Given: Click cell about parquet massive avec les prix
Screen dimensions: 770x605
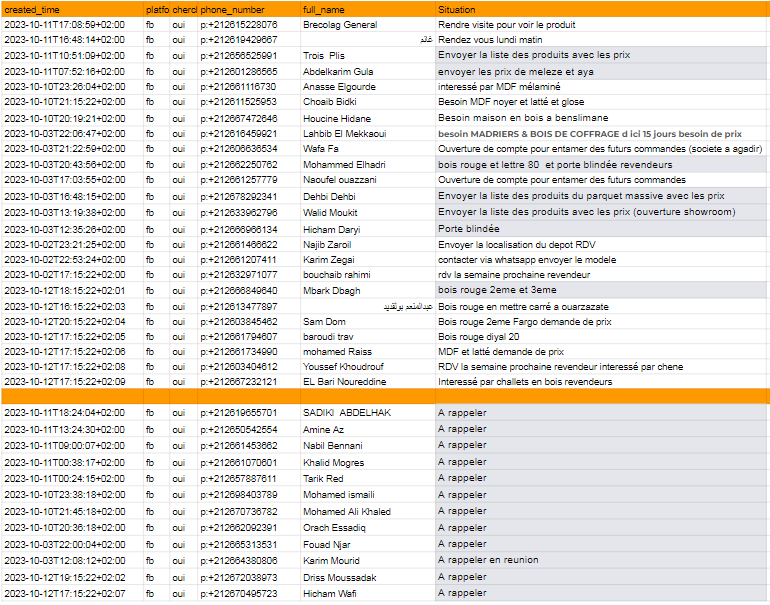Looking at the screenshot, I should pos(602,196).
